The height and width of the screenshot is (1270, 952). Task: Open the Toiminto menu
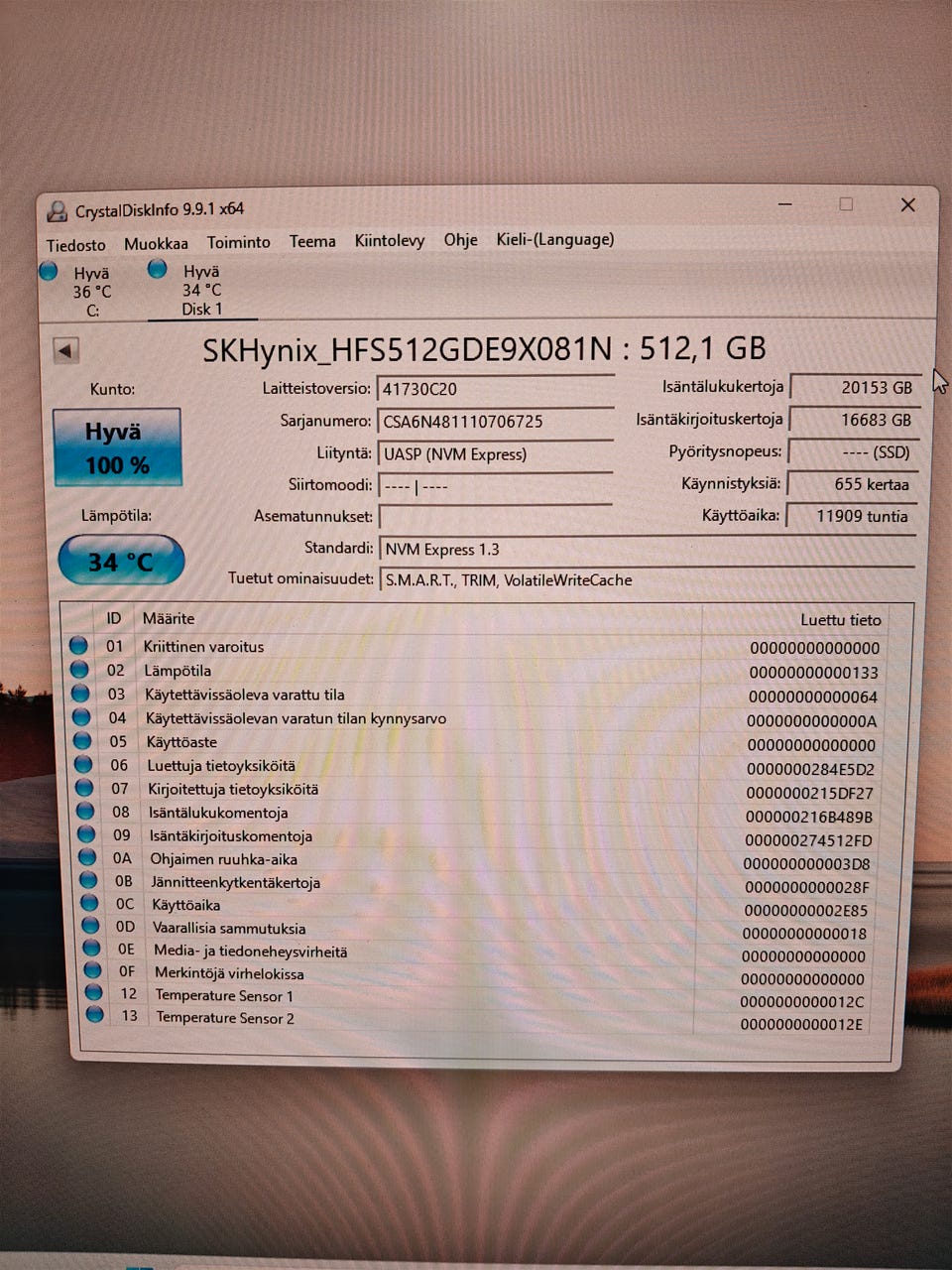tap(238, 242)
